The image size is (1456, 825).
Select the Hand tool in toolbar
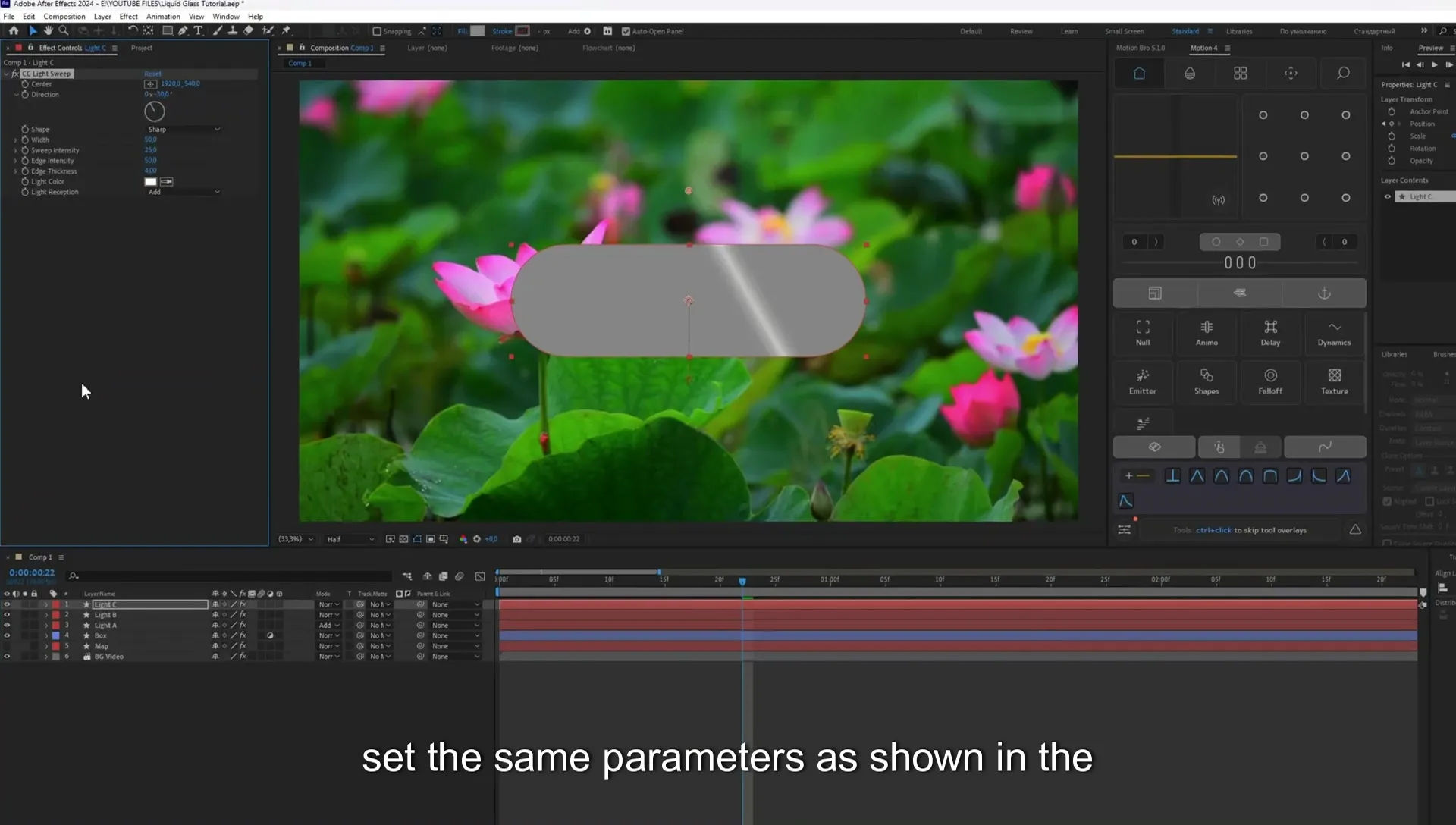click(48, 31)
